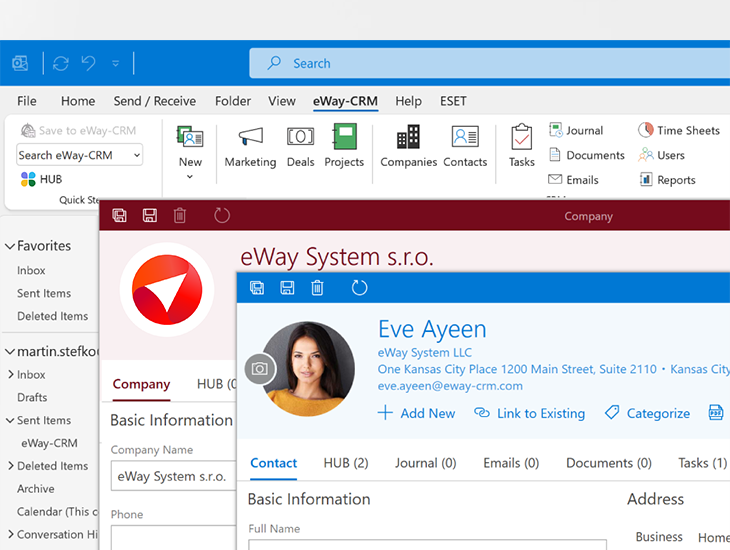Click the Delete trash icon in Company window
Image resolution: width=730 pixels, height=550 pixels.
(180, 215)
